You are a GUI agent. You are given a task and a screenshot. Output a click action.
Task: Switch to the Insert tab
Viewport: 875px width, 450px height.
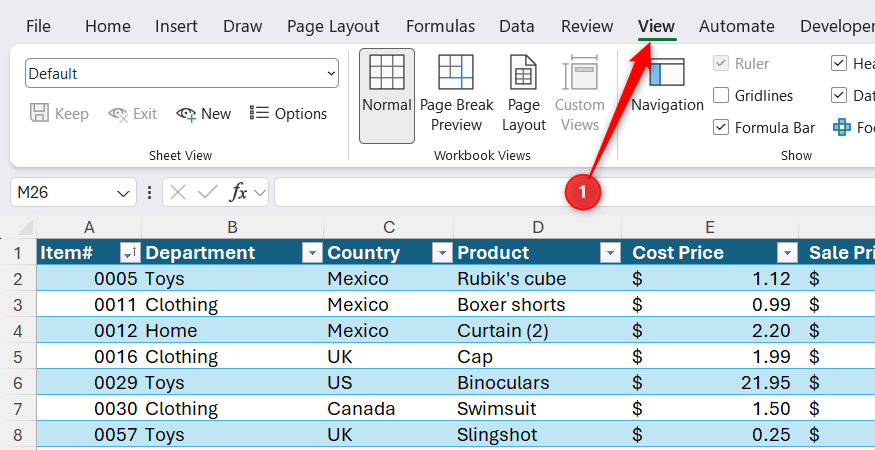(x=176, y=26)
